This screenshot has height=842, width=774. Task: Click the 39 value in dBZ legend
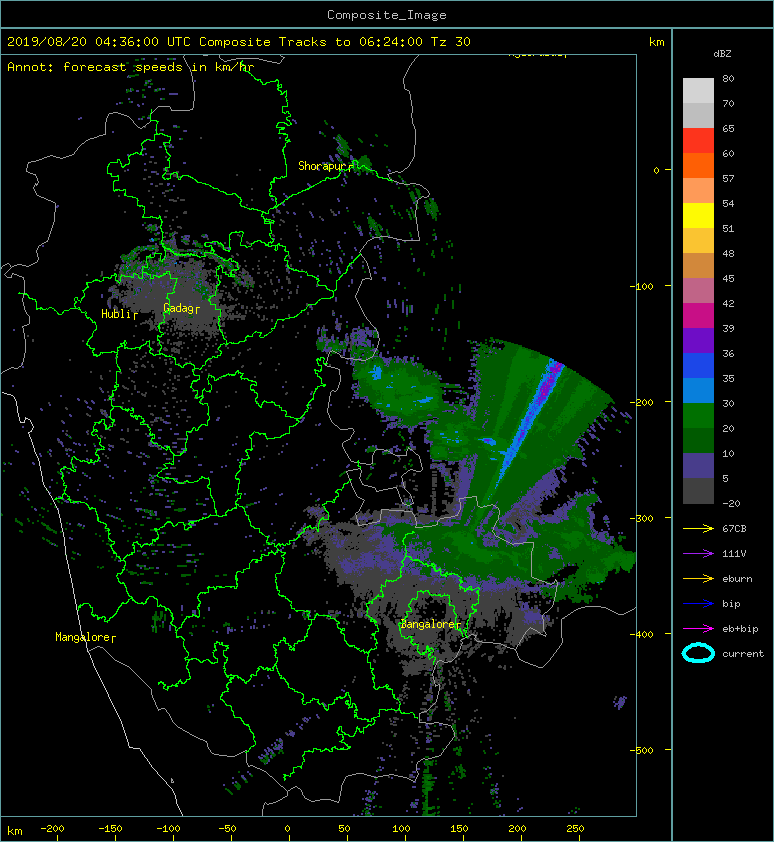[728, 328]
